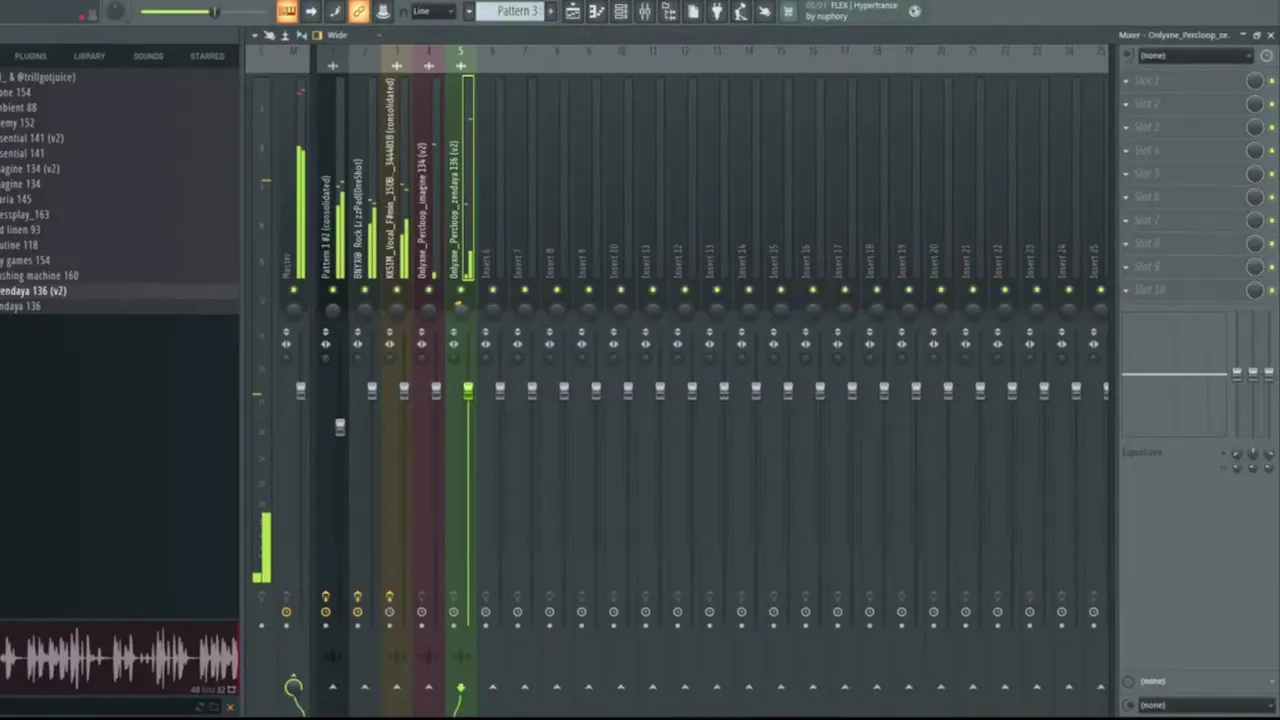Expand Slot 1 plugin menu arrow
Screen dimensions: 1280x720
[x=1126, y=80]
